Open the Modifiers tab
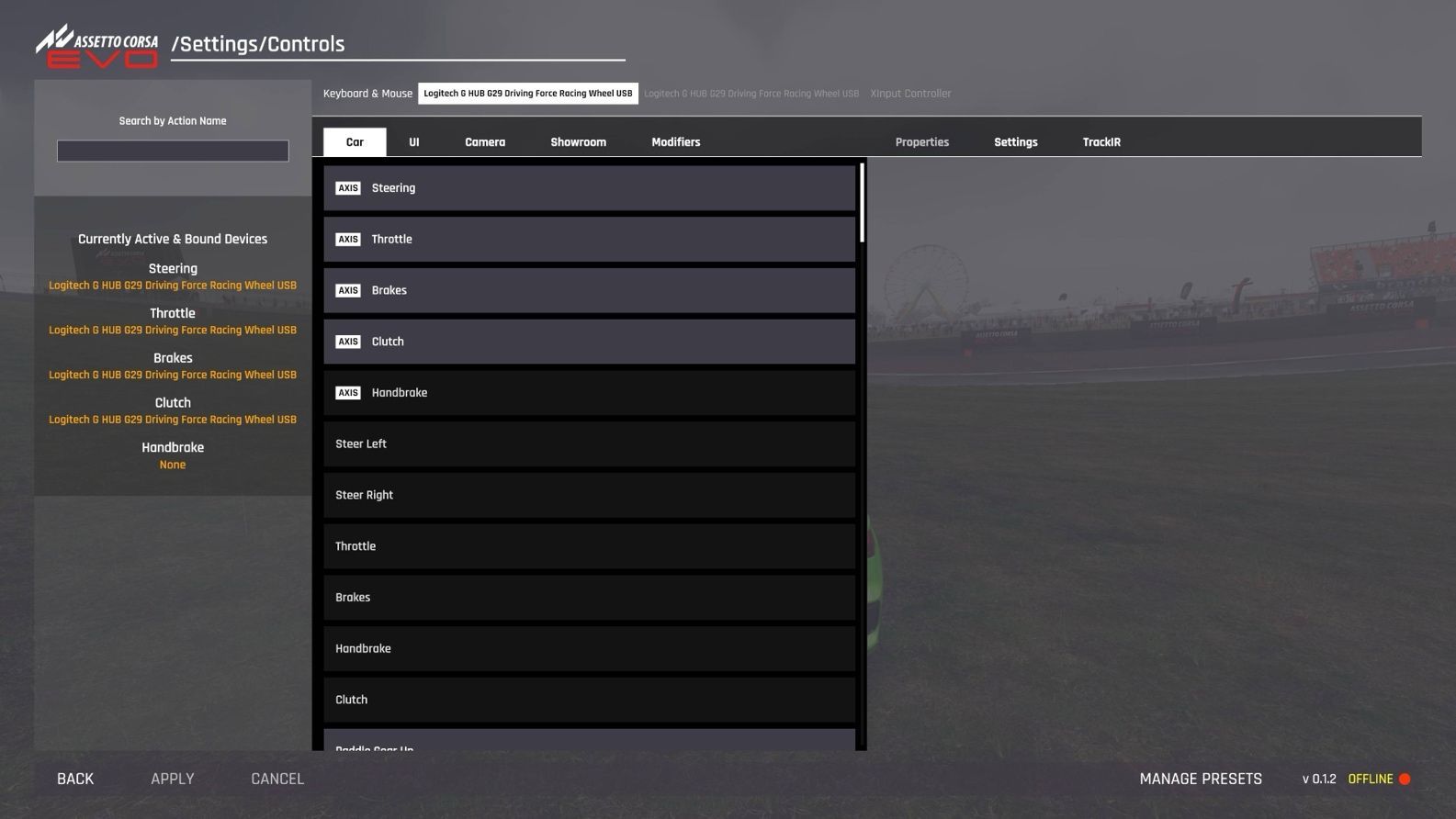The height and width of the screenshot is (819, 1456). pyautogui.click(x=675, y=142)
